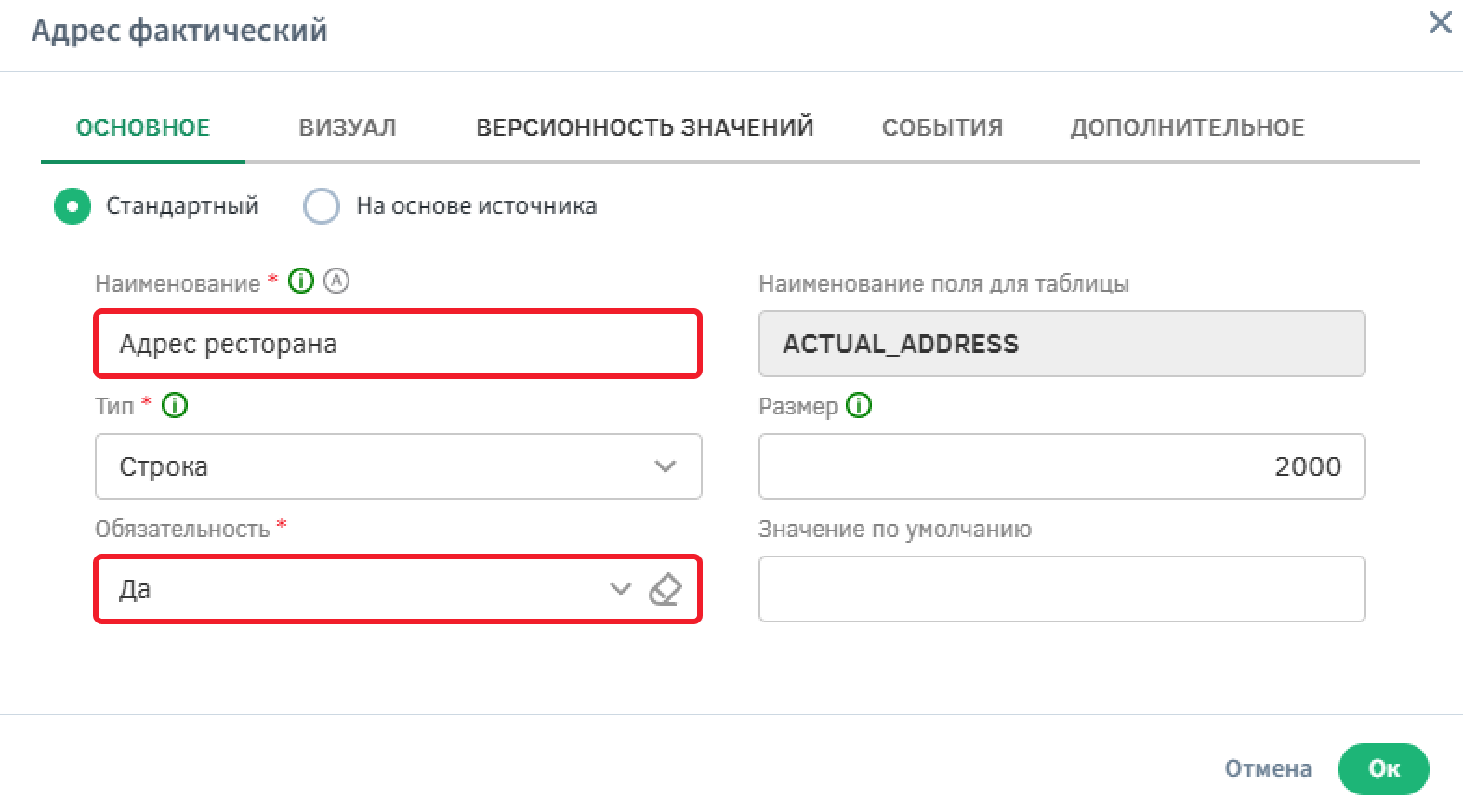
Task: Switch to the Визуал tab
Action: 348,127
